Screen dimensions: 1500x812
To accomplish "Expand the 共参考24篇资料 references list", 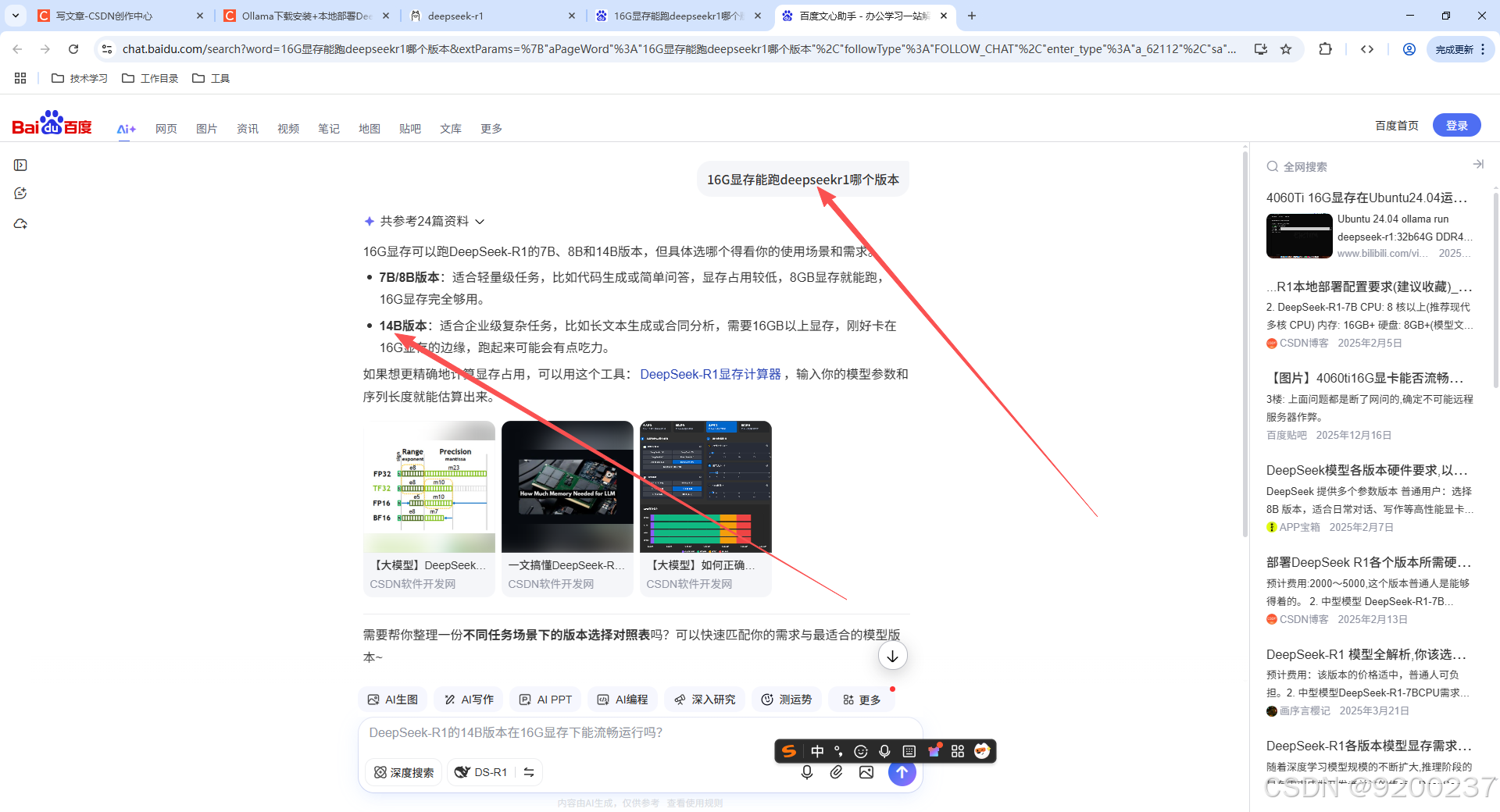I will 425,221.
